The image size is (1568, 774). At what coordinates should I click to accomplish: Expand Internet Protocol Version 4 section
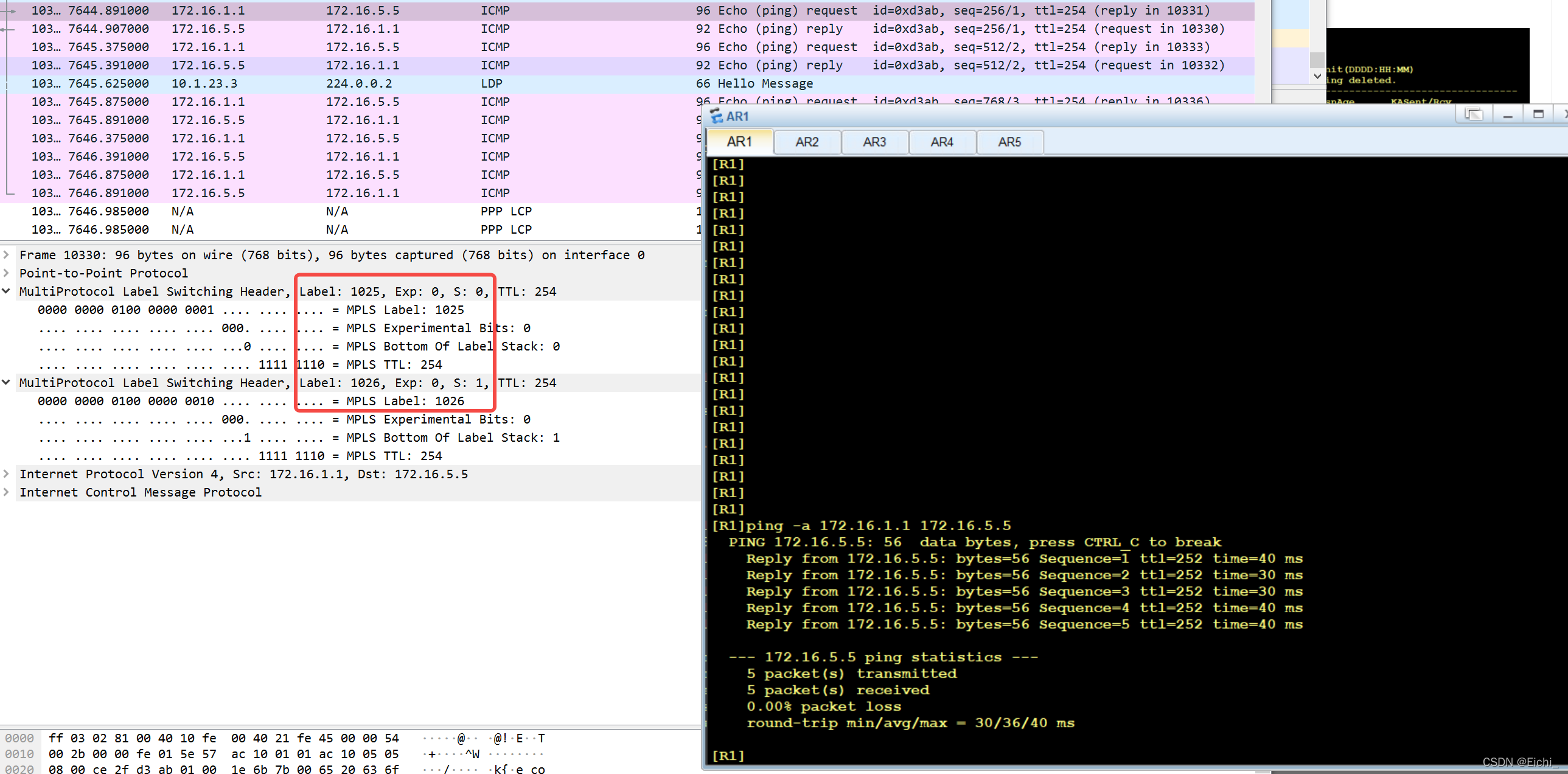tap(6, 474)
